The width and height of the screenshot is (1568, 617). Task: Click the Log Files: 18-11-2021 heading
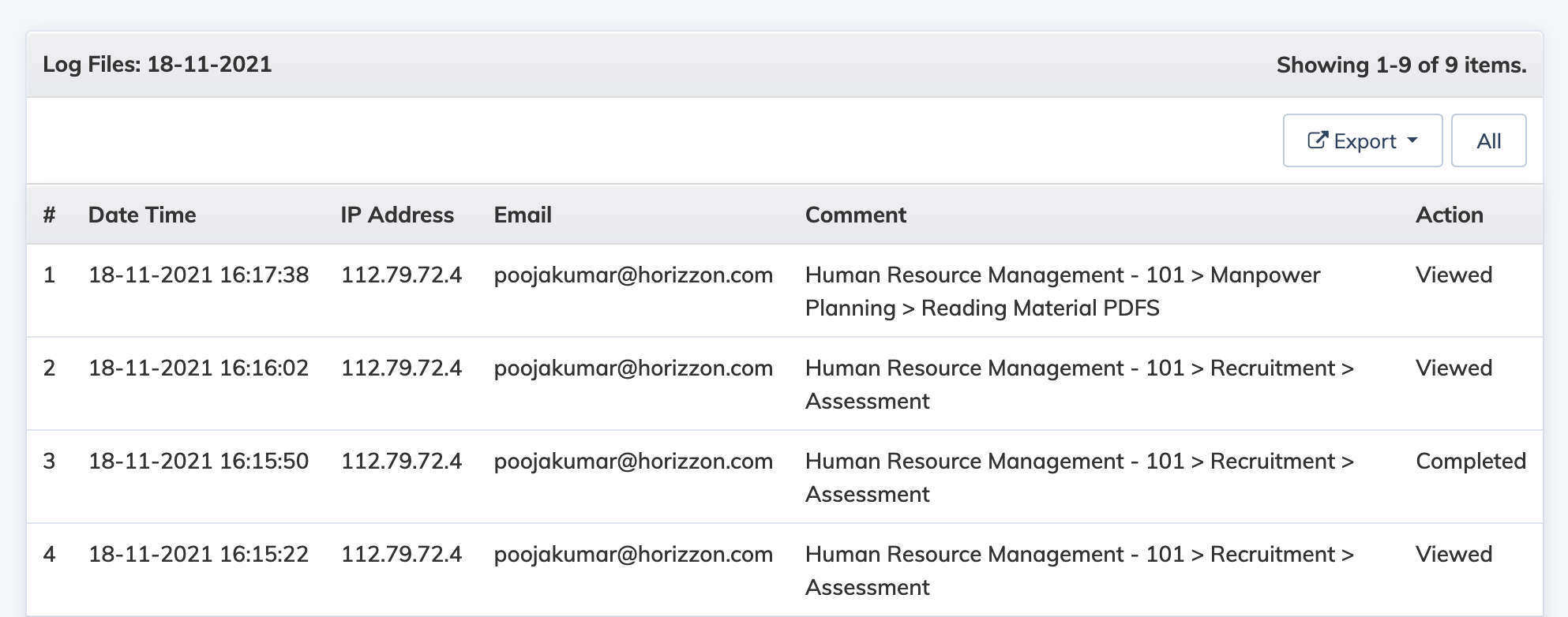point(157,64)
